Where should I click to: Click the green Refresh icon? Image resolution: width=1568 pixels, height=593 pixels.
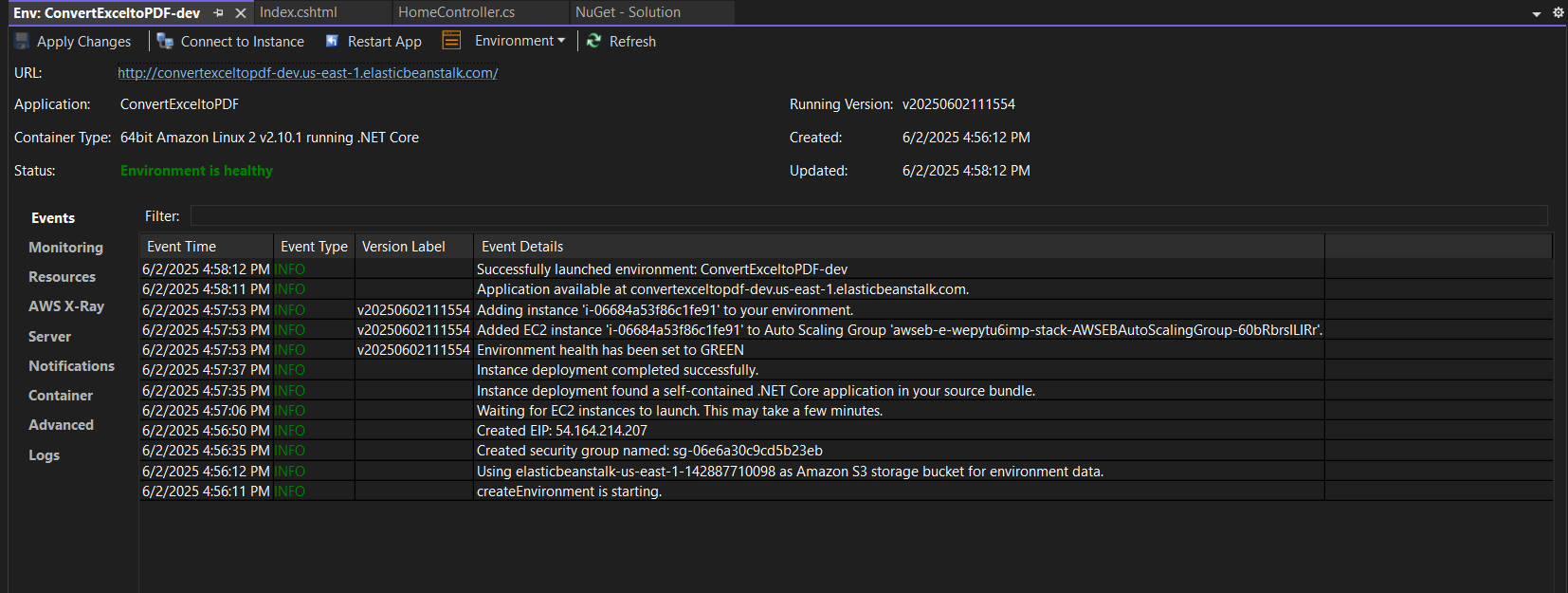coord(593,41)
